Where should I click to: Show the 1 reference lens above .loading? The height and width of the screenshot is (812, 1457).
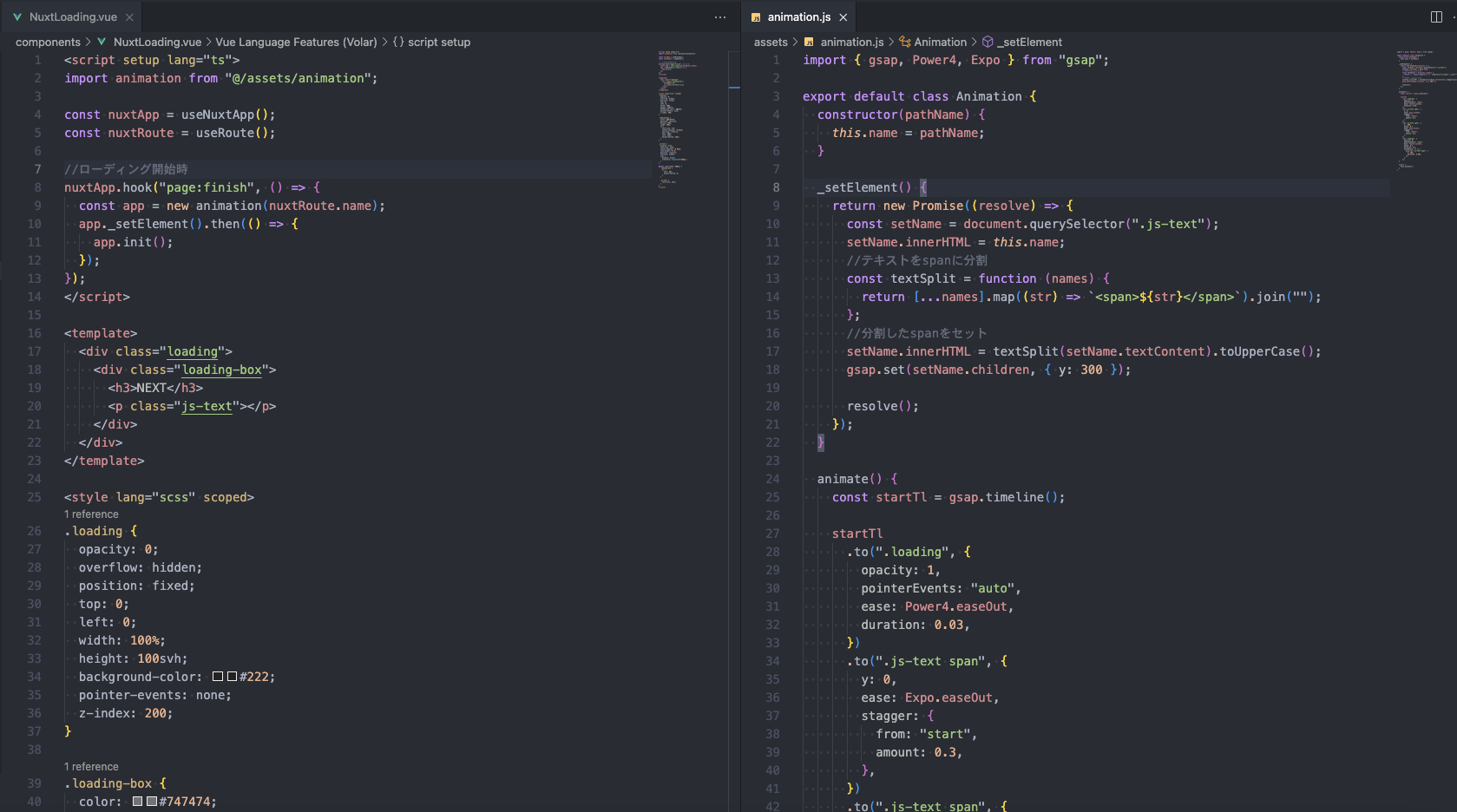click(x=91, y=514)
